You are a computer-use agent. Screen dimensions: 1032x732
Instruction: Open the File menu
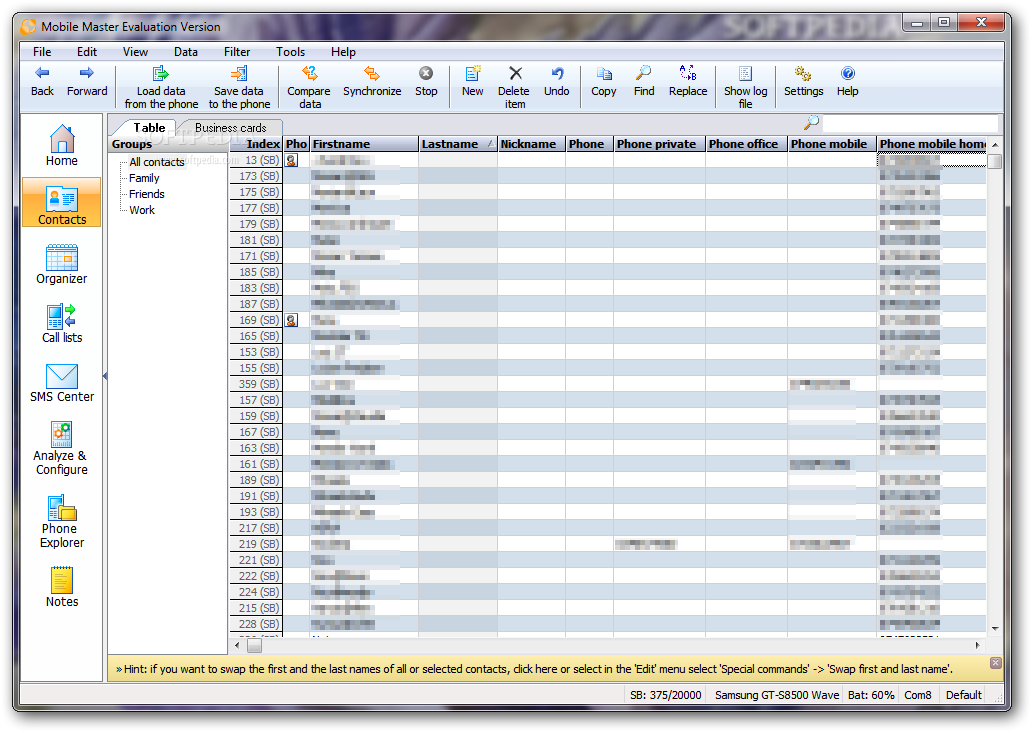pos(42,51)
